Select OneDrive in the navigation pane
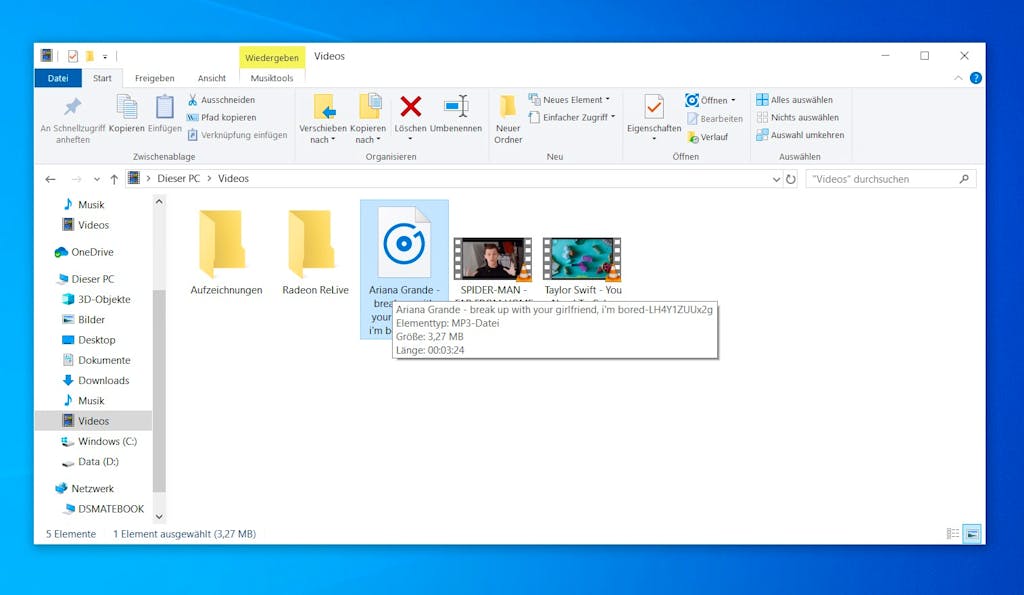The width and height of the screenshot is (1024, 595). coord(85,252)
